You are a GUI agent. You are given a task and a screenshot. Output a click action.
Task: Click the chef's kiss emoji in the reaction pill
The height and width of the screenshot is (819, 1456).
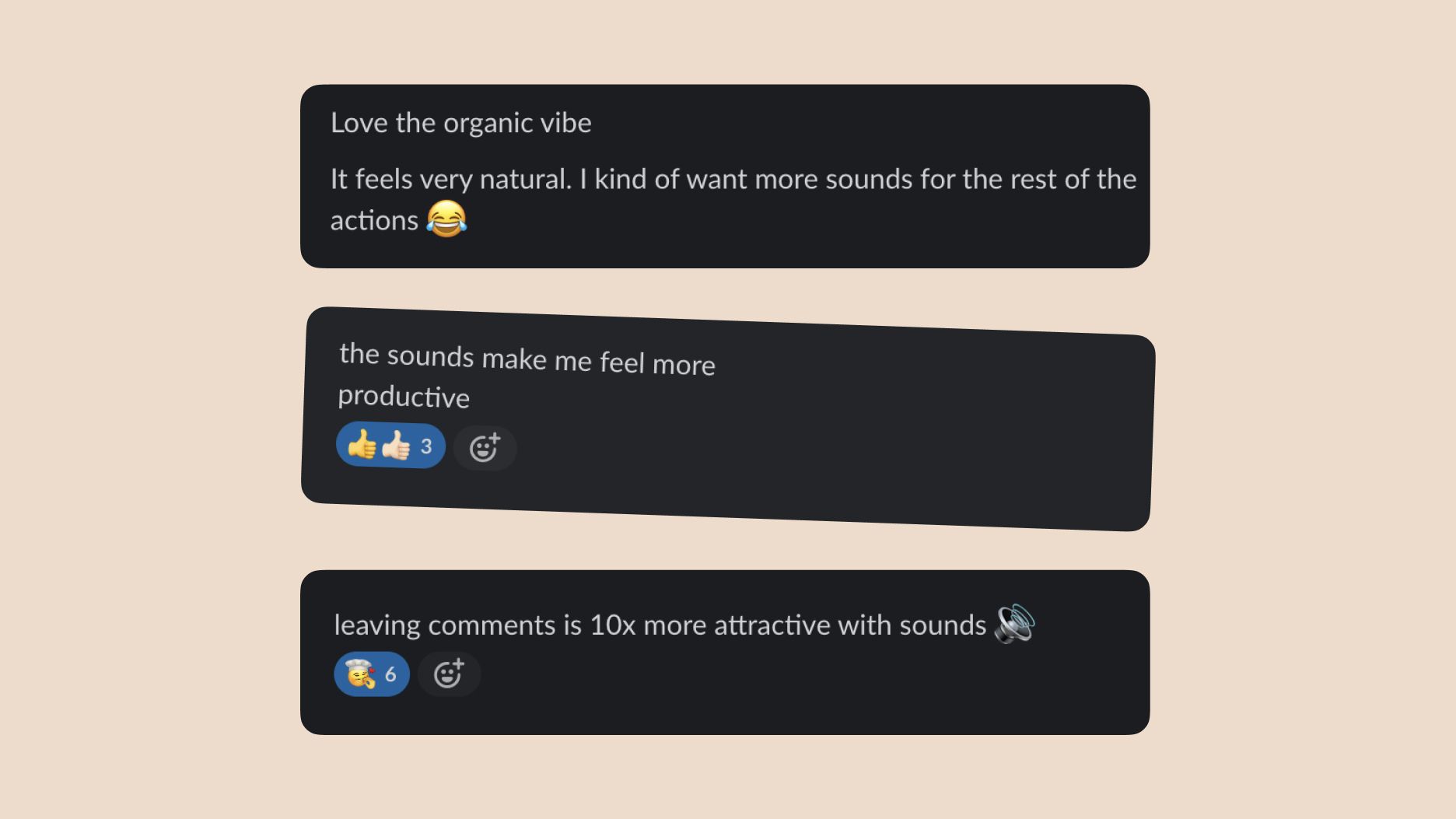coord(360,674)
